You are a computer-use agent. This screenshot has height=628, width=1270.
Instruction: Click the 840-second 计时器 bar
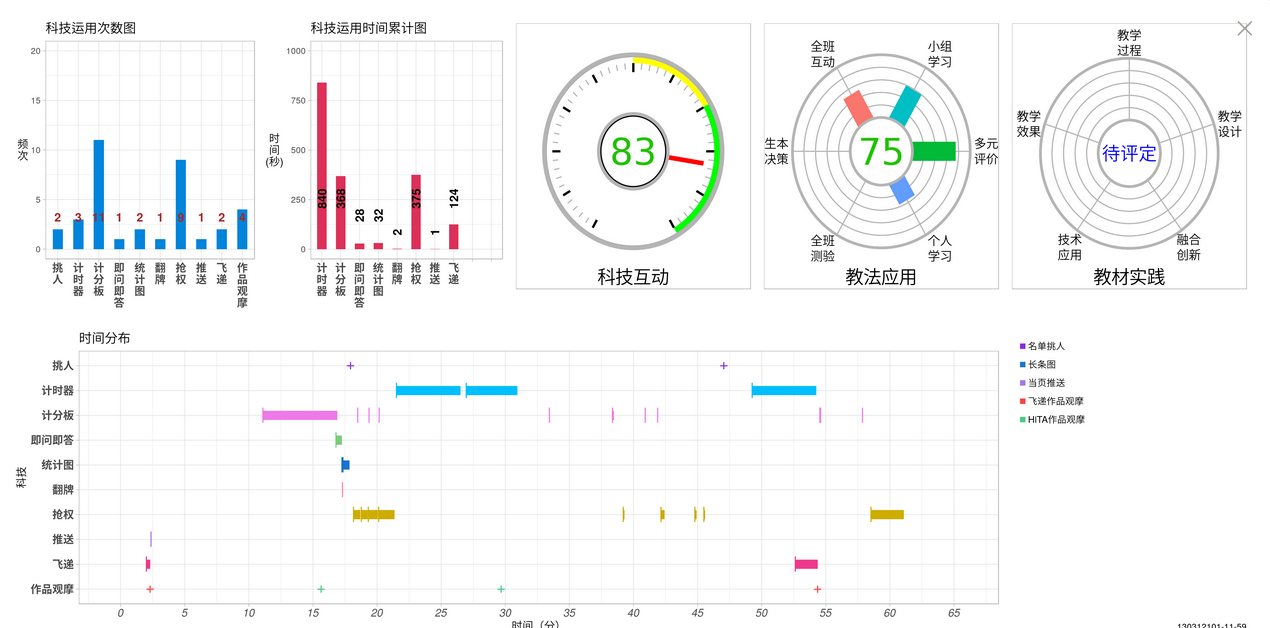tap(322, 165)
